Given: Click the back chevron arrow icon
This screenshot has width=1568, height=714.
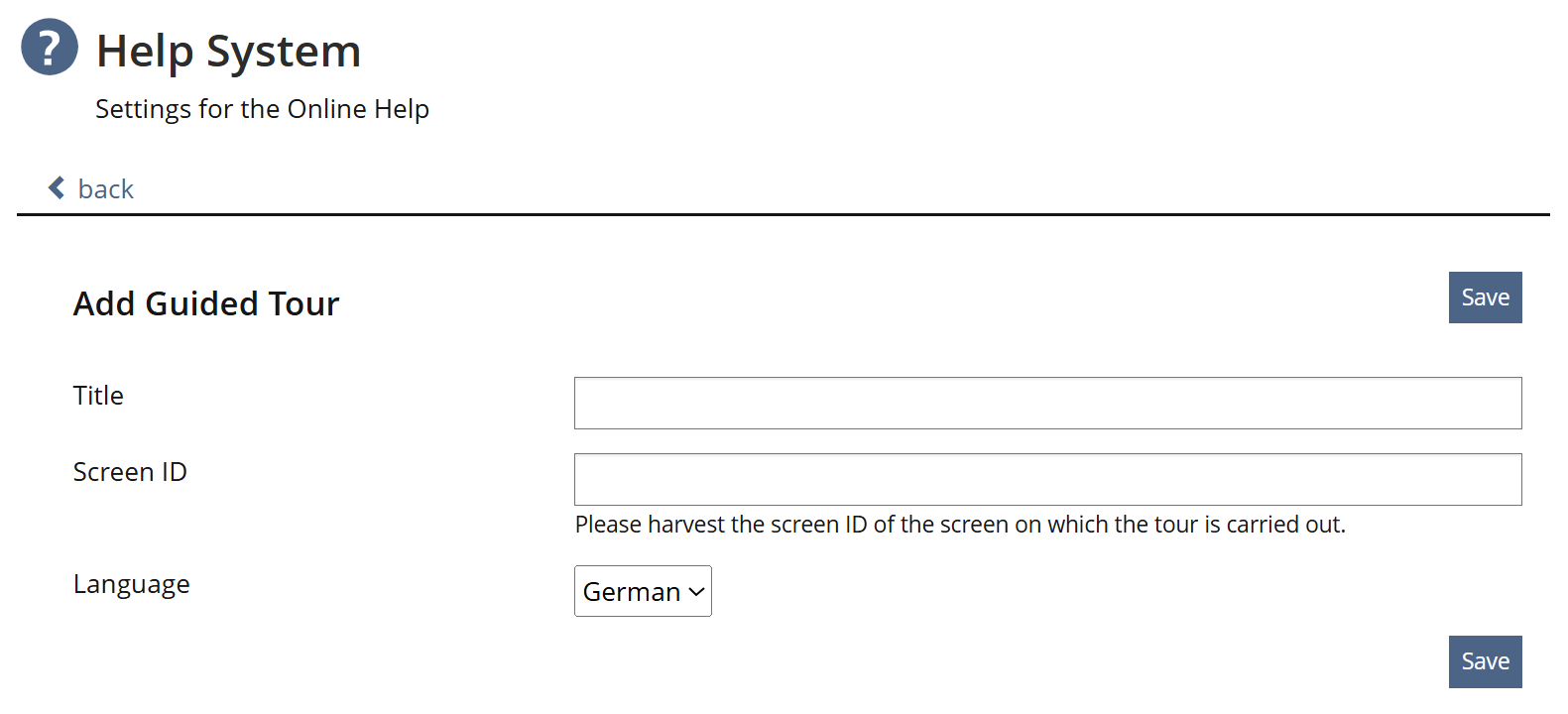Looking at the screenshot, I should coord(57,188).
